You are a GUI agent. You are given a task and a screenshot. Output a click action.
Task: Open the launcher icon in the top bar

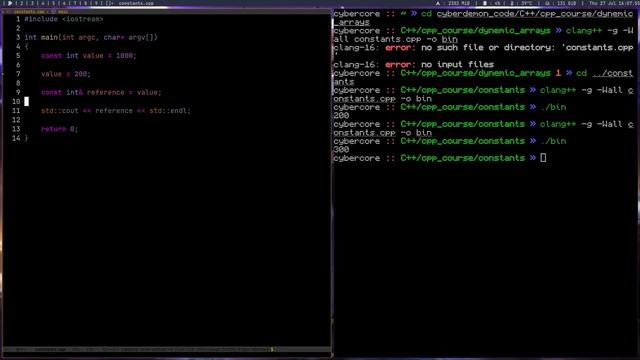[10, 3]
